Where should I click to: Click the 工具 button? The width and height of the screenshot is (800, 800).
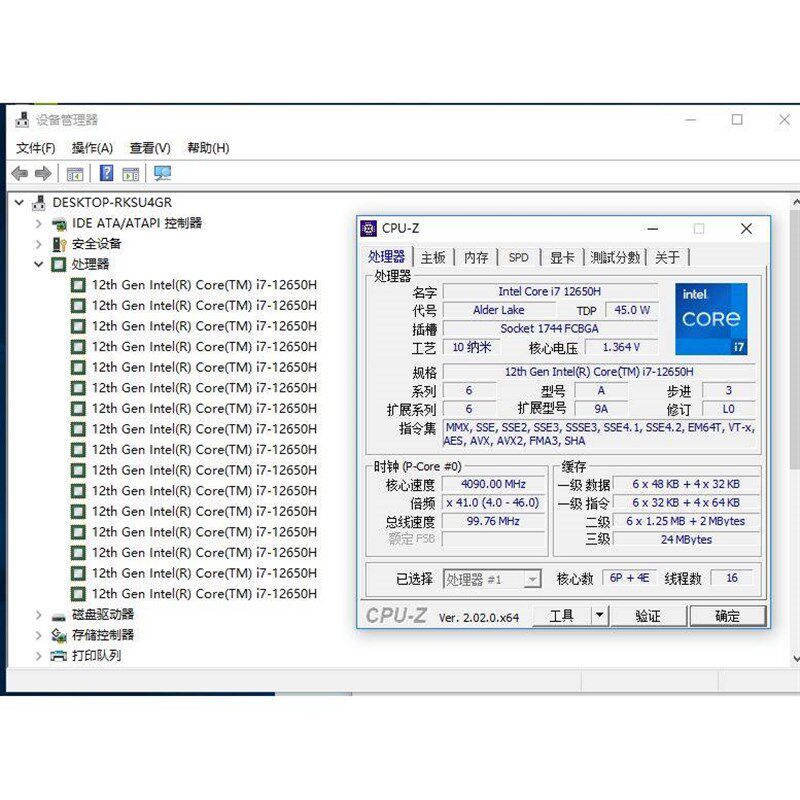pyautogui.click(x=562, y=616)
